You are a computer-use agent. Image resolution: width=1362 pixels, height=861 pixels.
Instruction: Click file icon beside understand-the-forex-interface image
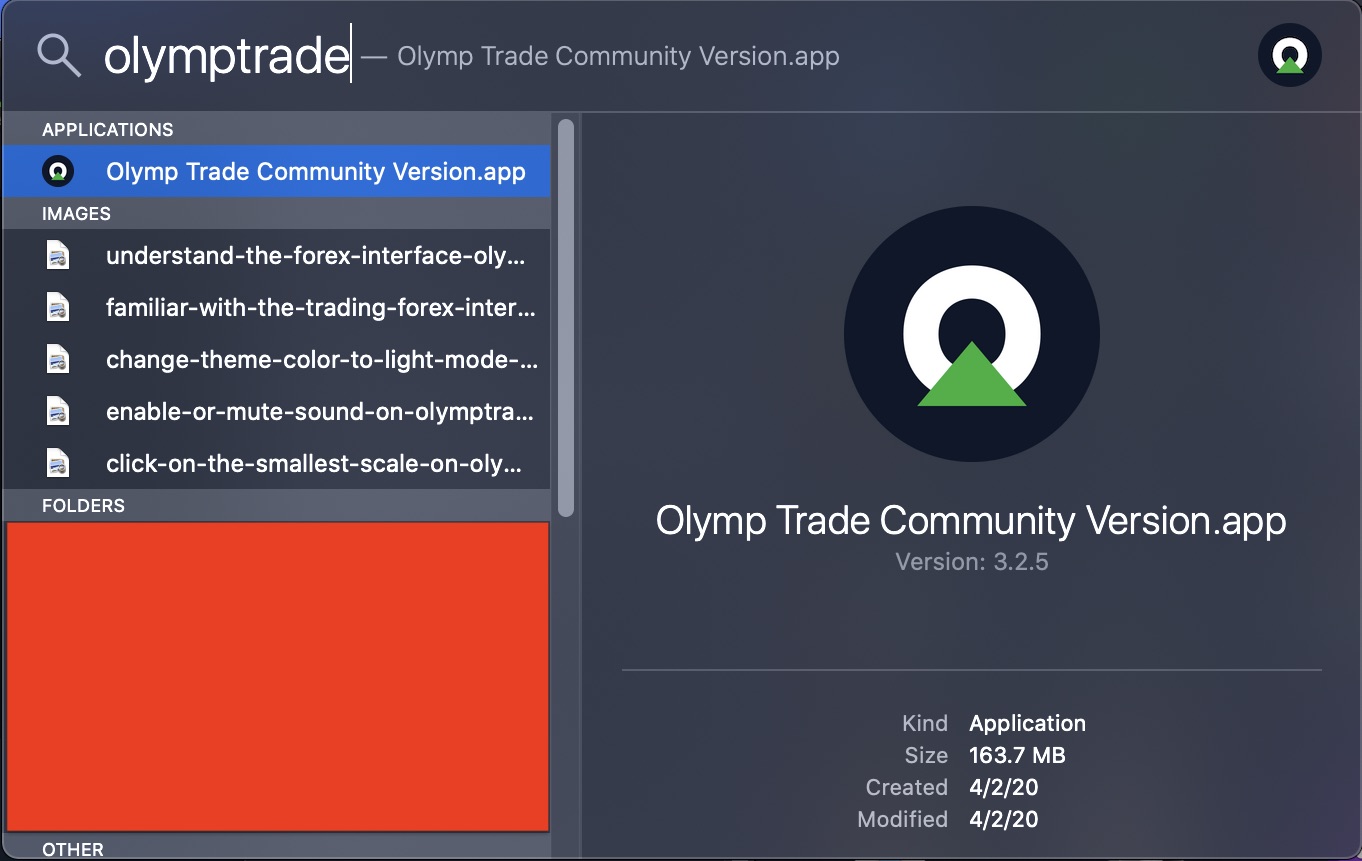click(58, 256)
